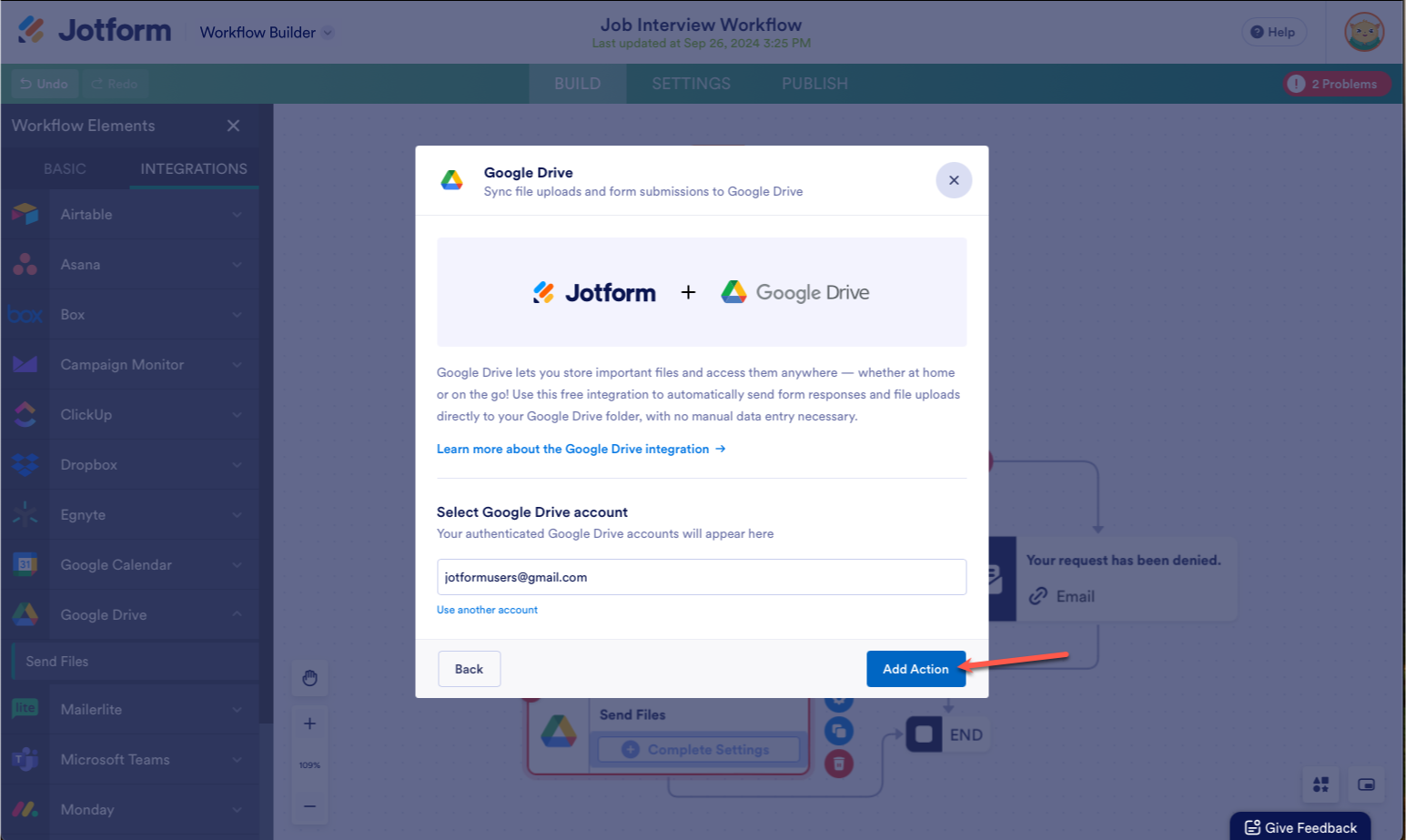Close the Workflow Elements panel
1406x840 pixels.
pos(234,126)
